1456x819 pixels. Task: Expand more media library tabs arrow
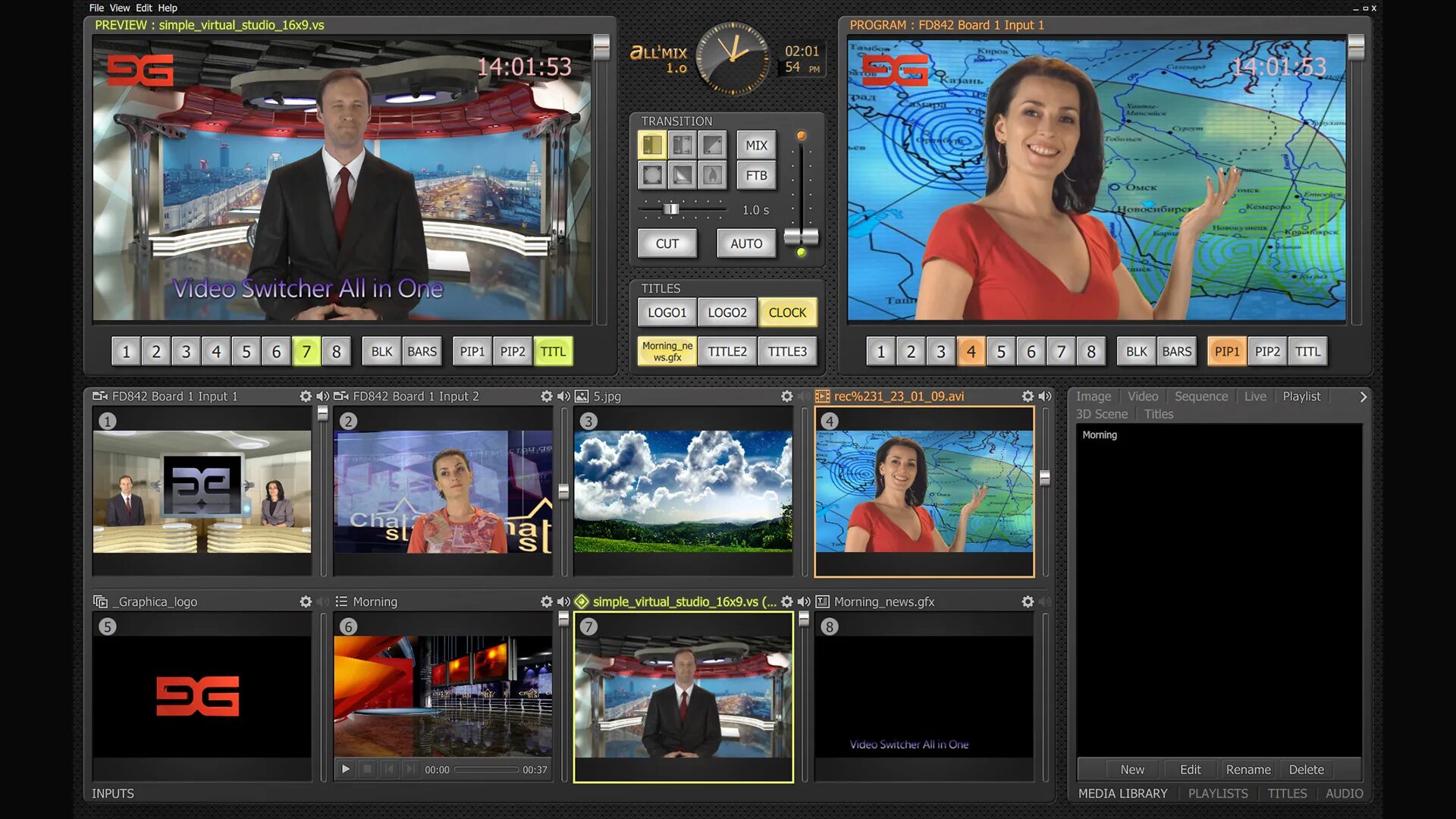pos(1363,397)
